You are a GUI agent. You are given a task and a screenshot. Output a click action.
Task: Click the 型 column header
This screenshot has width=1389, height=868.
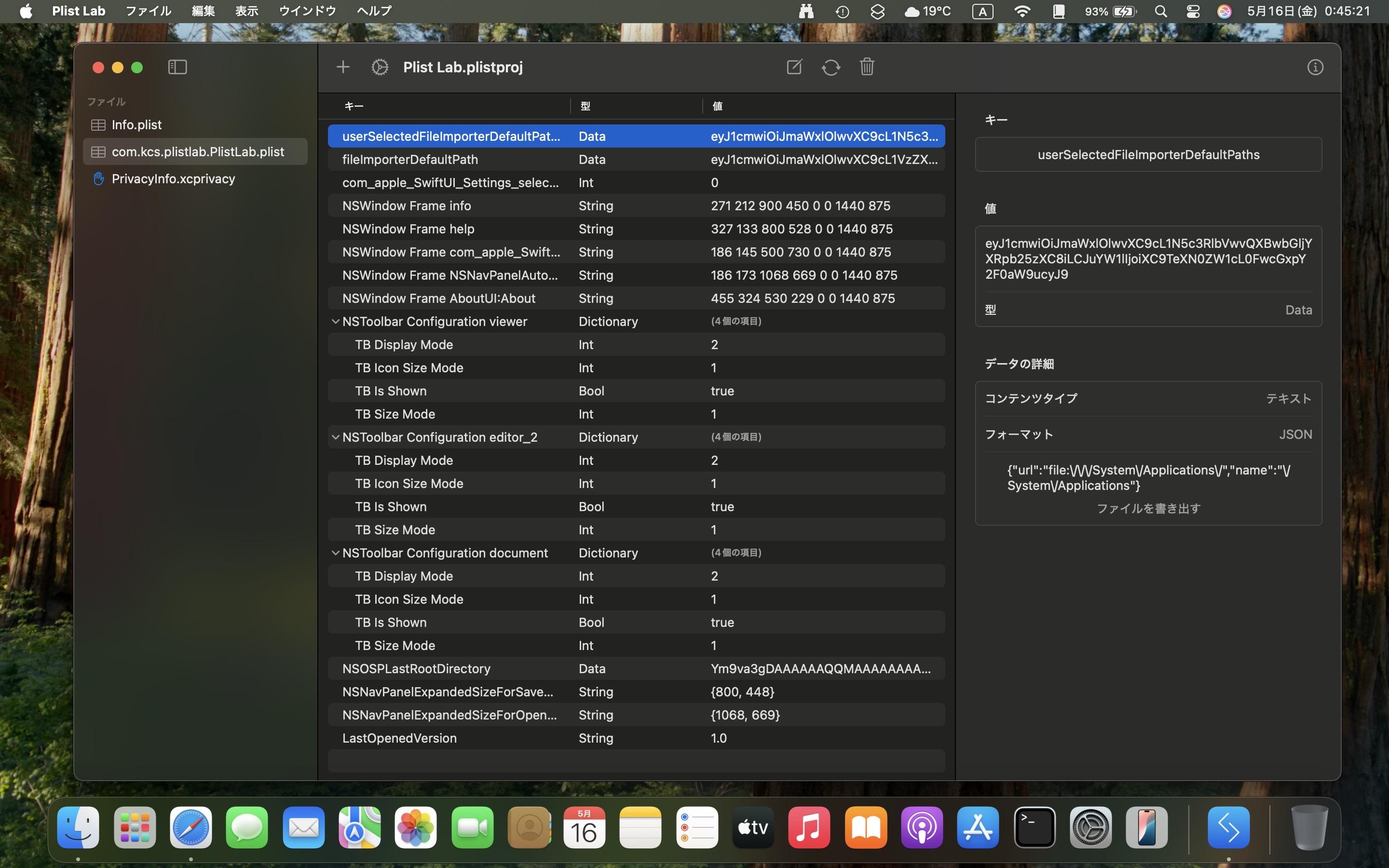point(586,106)
